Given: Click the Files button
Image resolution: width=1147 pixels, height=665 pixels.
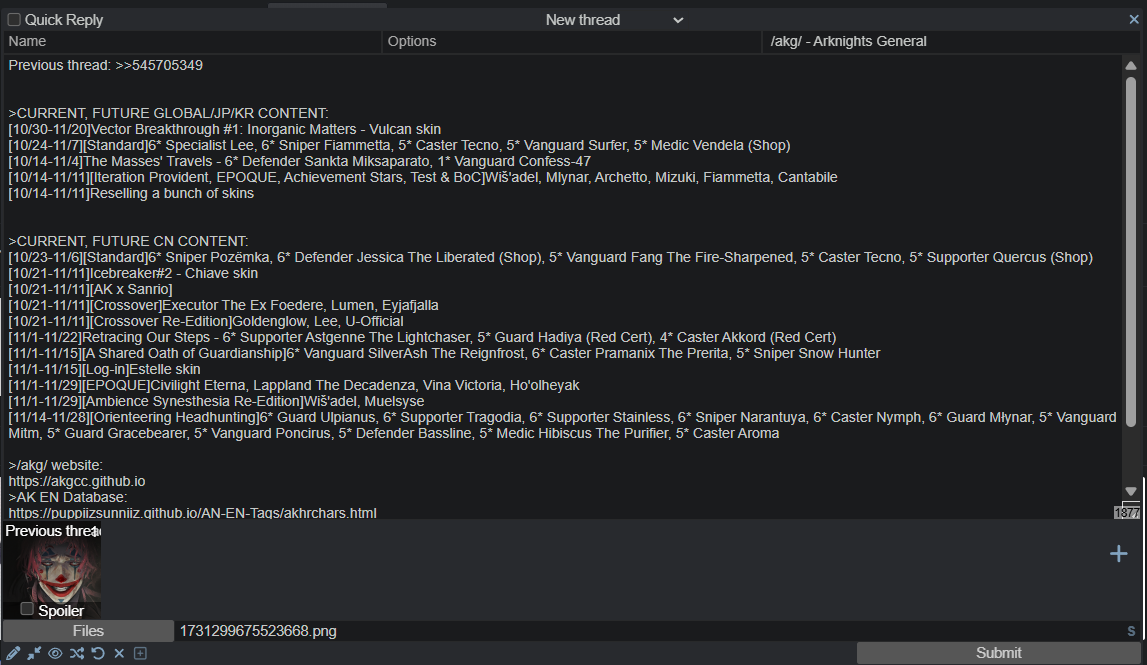Looking at the screenshot, I should coord(89,631).
